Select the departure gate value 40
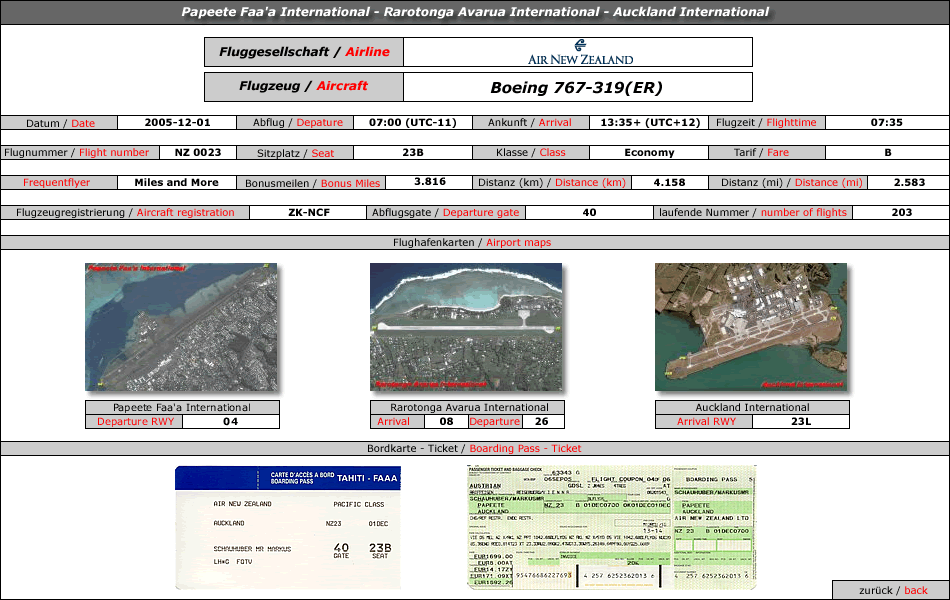Viewport: 950px width, 600px height. tap(589, 213)
